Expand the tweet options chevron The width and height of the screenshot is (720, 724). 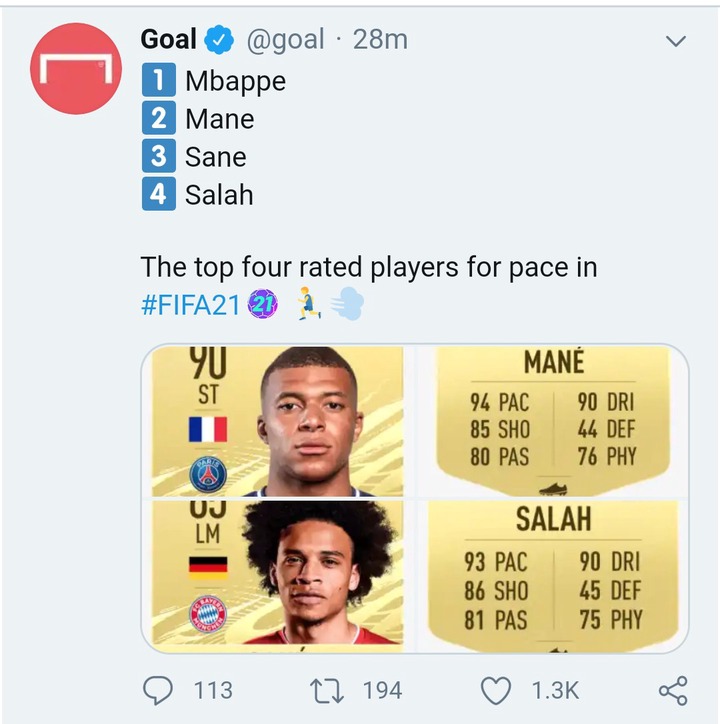pos(676,42)
